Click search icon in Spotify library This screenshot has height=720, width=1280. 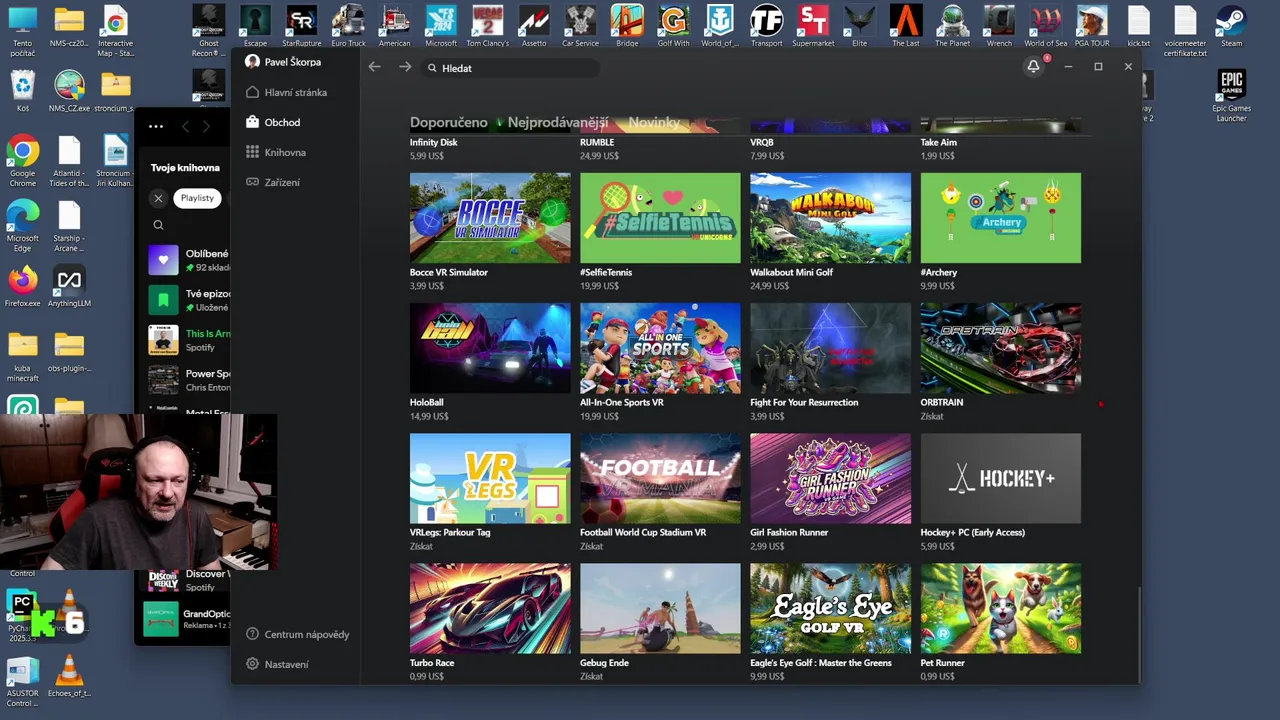pos(158,225)
